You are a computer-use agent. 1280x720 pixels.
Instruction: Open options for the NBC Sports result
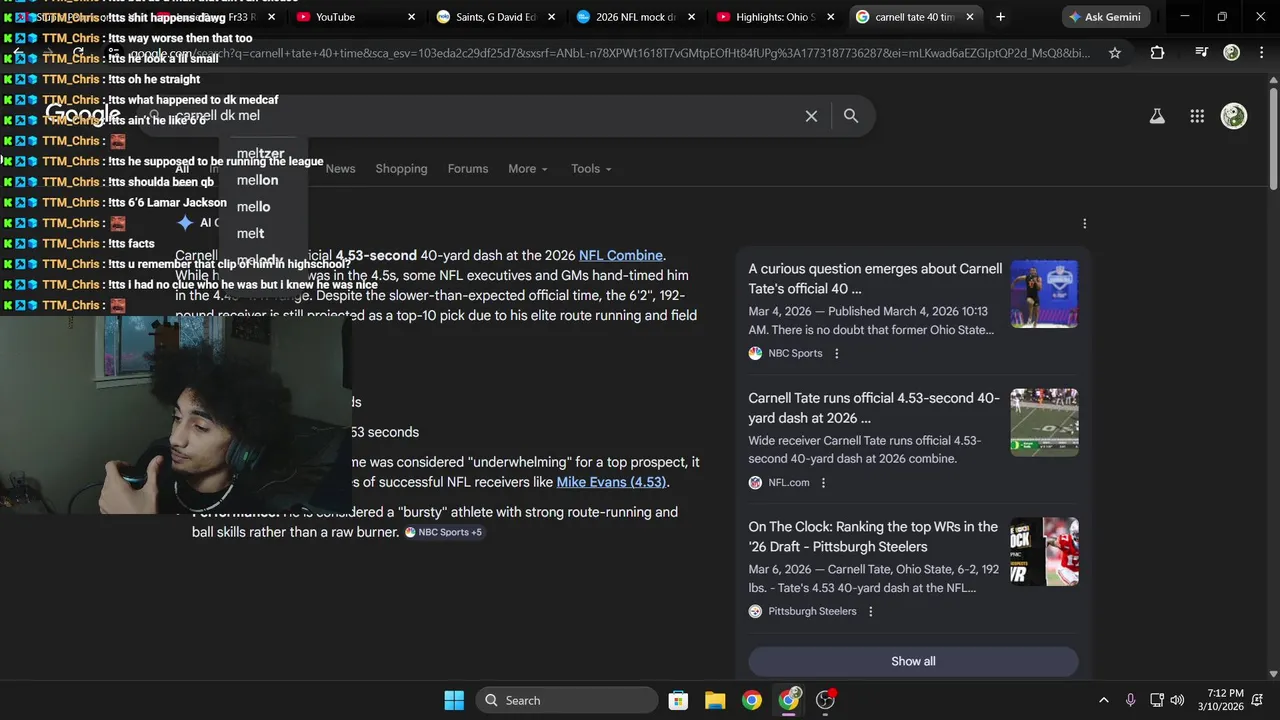pyautogui.click(x=837, y=353)
